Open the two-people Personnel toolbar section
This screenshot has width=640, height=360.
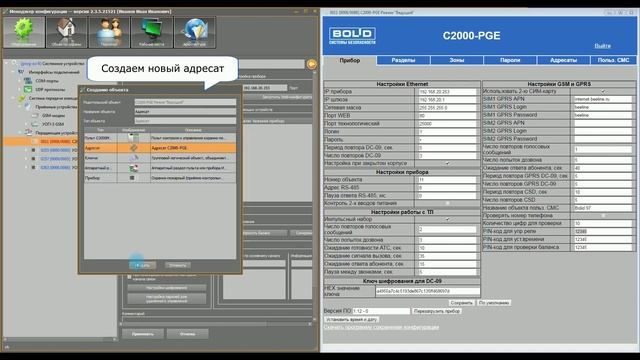coord(109,32)
